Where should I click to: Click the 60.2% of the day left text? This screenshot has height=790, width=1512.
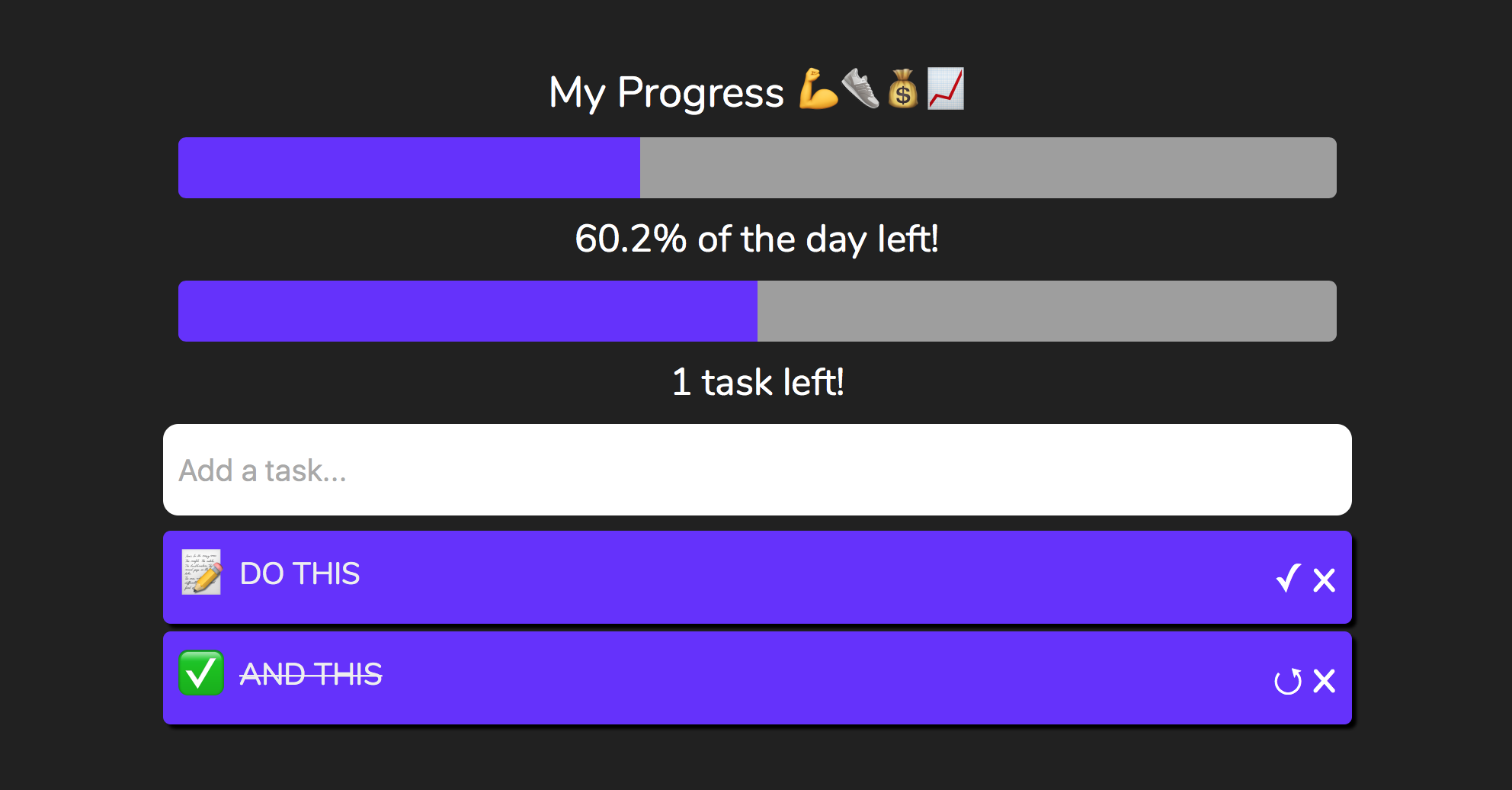[x=758, y=239]
